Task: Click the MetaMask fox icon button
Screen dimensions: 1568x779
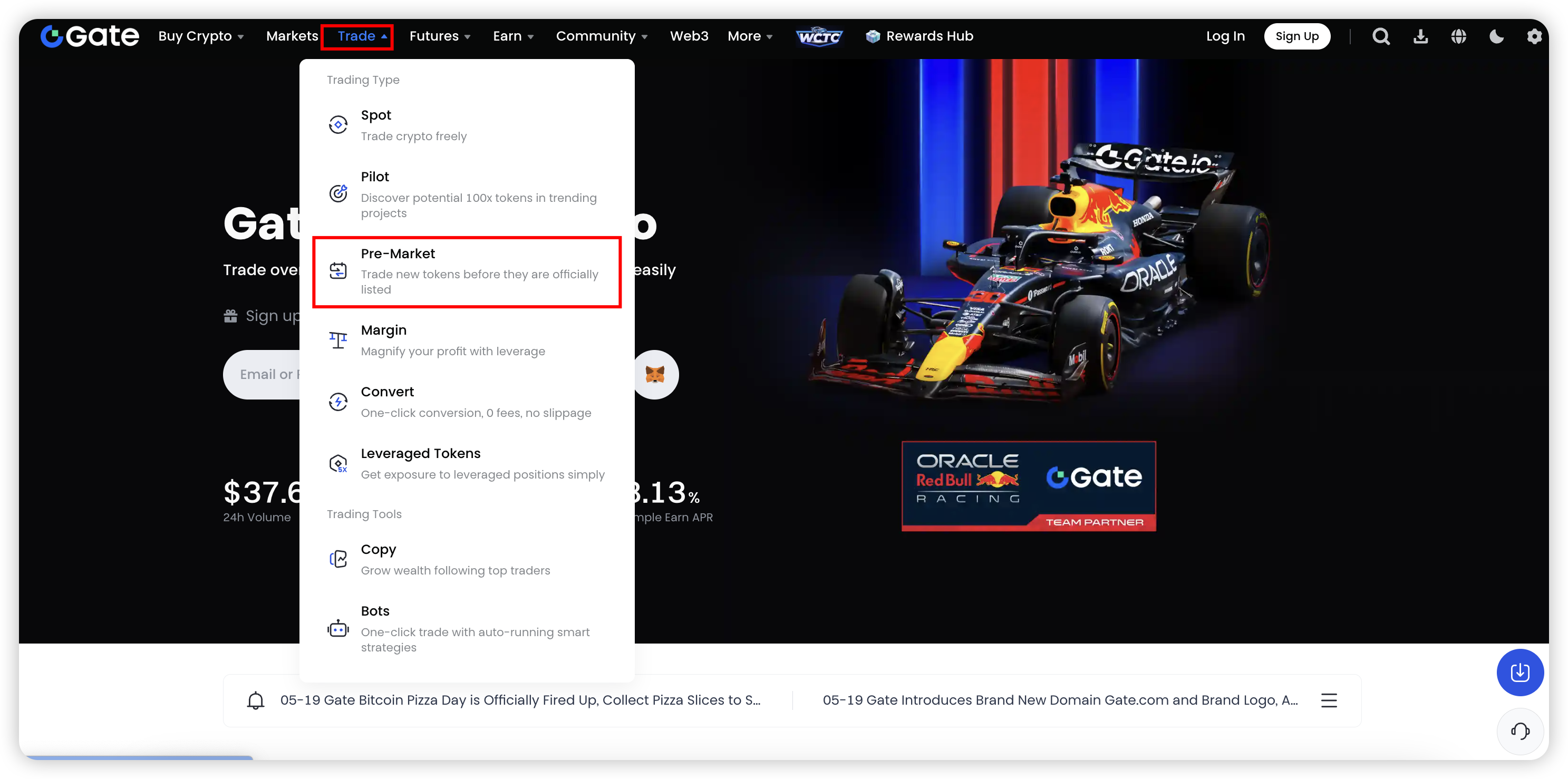Action: [x=655, y=374]
